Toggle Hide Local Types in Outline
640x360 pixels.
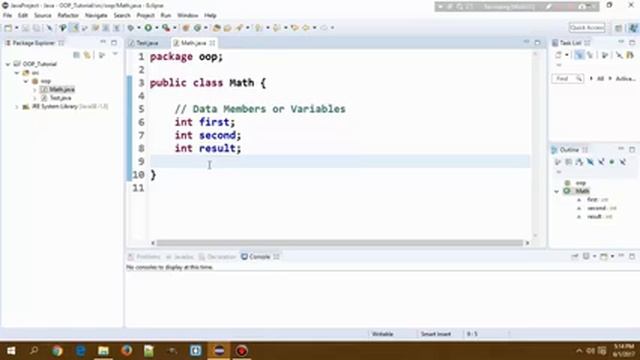622,162
